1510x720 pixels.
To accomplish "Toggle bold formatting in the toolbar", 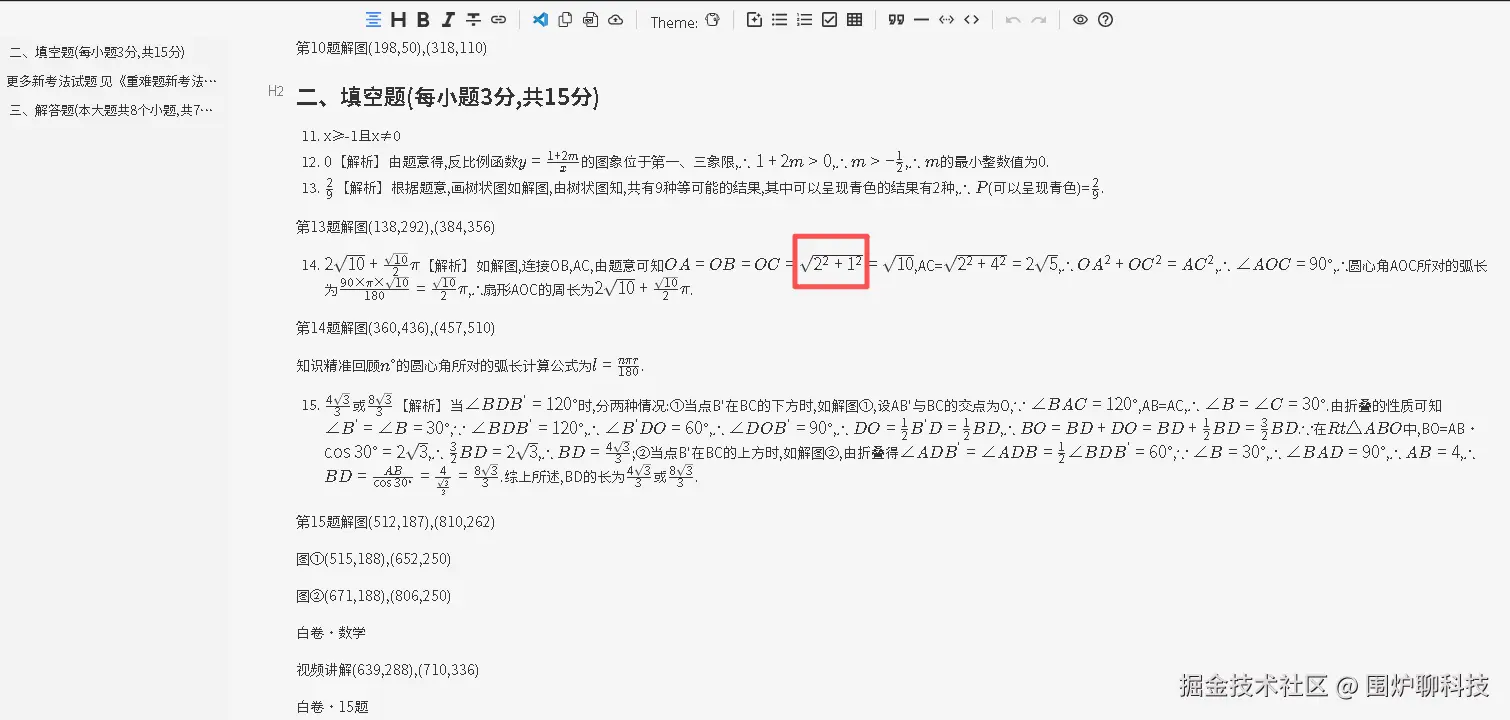I will pyautogui.click(x=422, y=19).
